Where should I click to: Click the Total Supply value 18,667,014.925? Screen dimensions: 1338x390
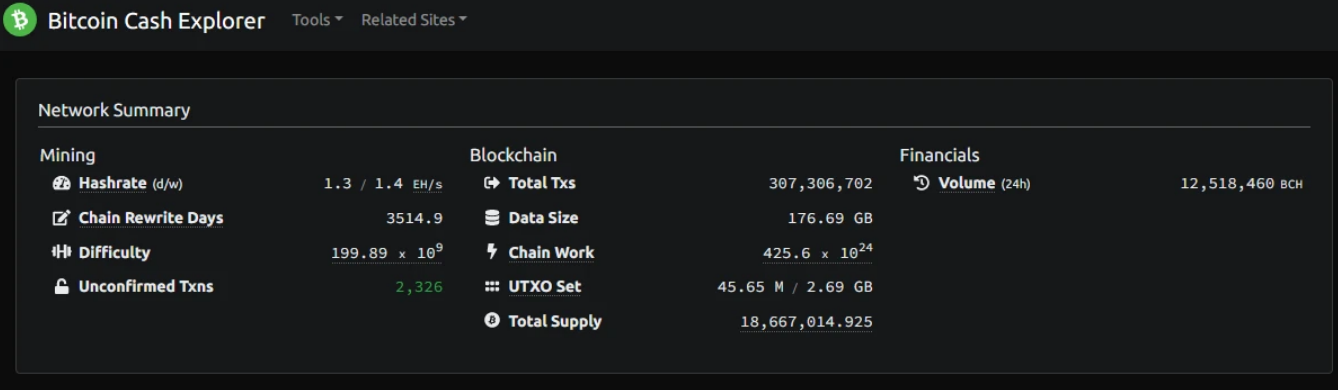pyautogui.click(x=806, y=322)
